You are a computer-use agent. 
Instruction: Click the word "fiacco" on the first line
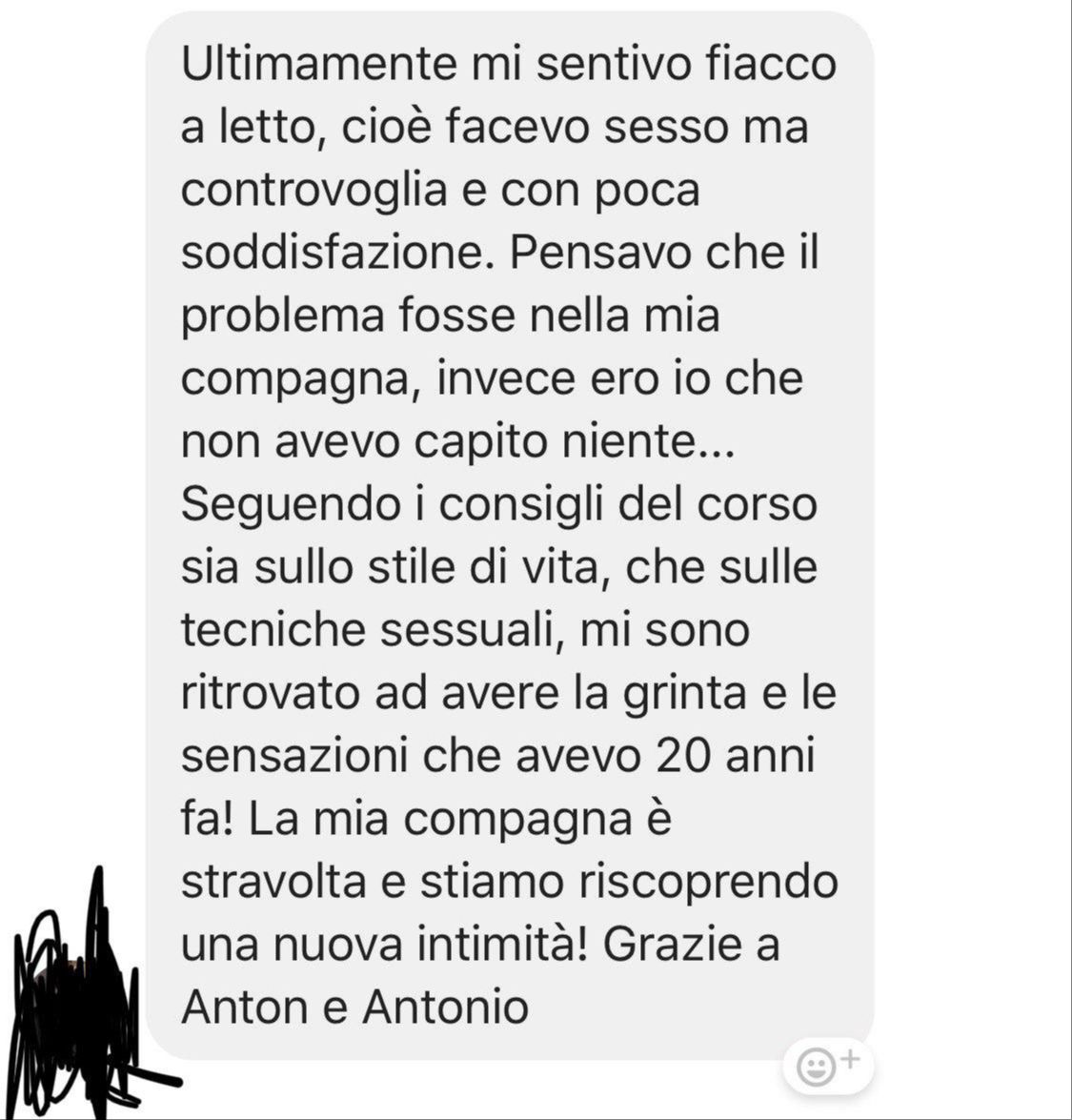pyautogui.click(x=771, y=64)
